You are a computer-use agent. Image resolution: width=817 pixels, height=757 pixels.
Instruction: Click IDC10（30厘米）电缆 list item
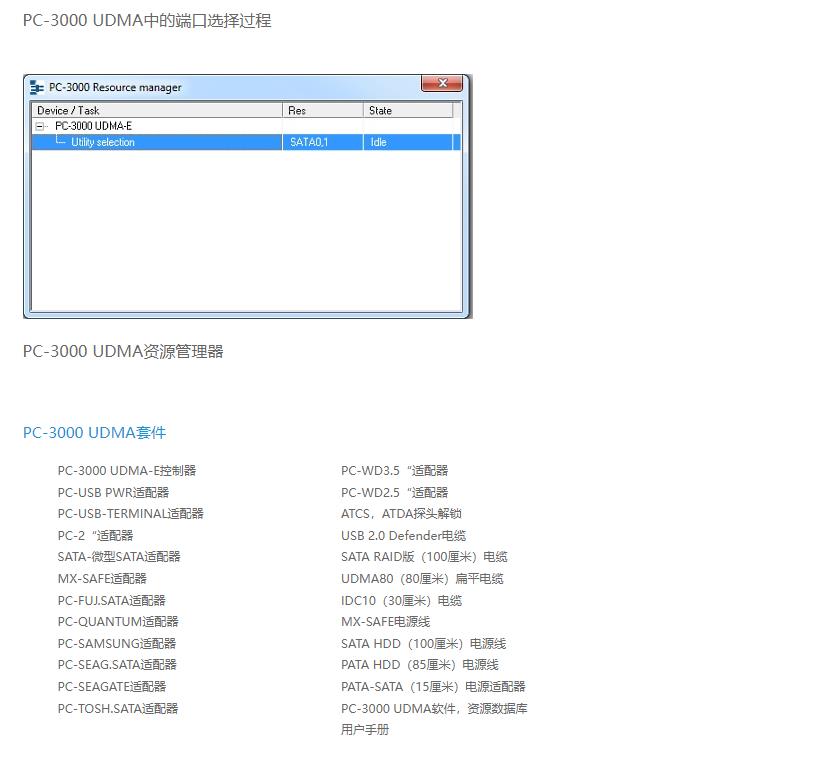click(x=401, y=601)
